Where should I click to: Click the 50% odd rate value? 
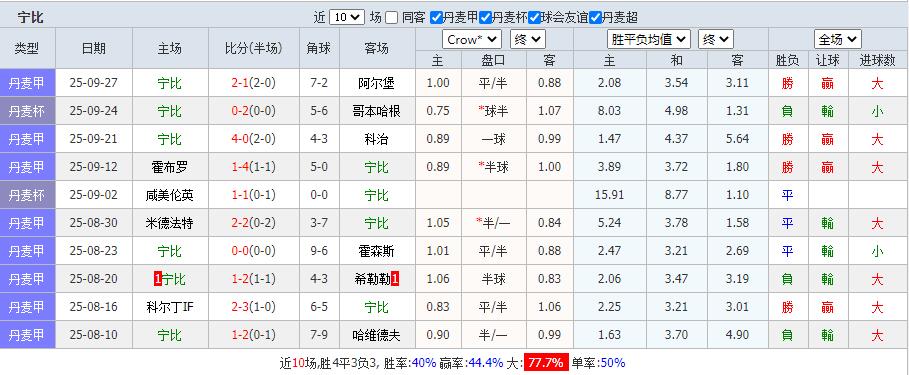[x=612, y=363]
